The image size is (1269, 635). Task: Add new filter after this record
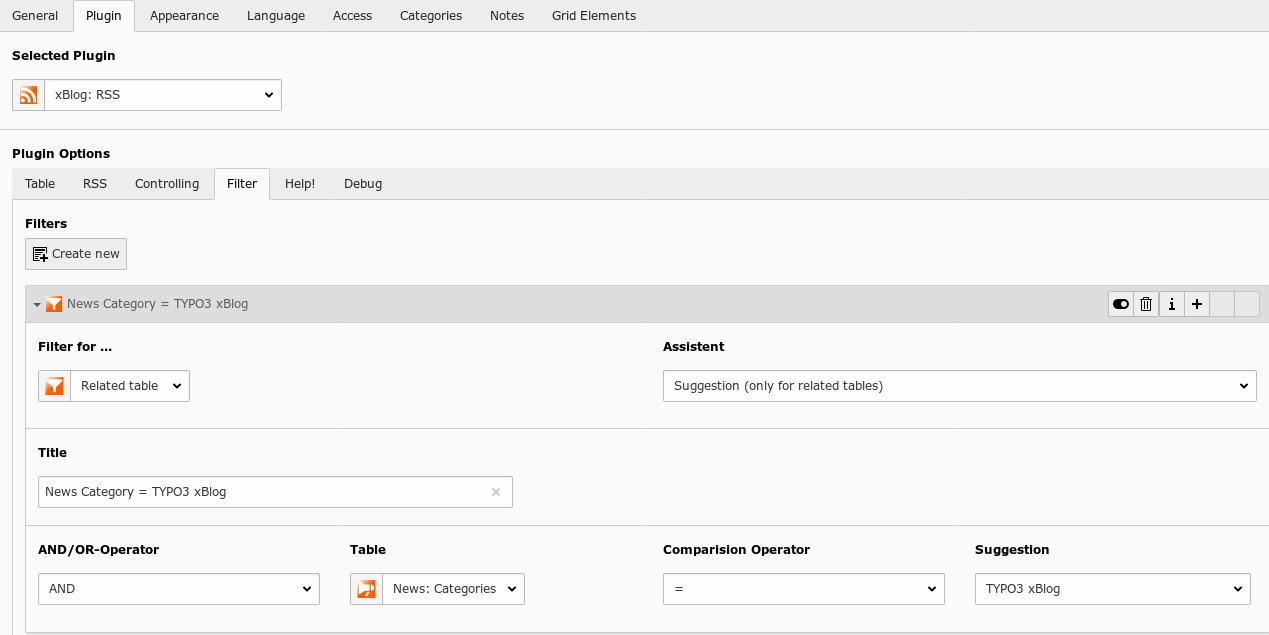pos(1196,304)
